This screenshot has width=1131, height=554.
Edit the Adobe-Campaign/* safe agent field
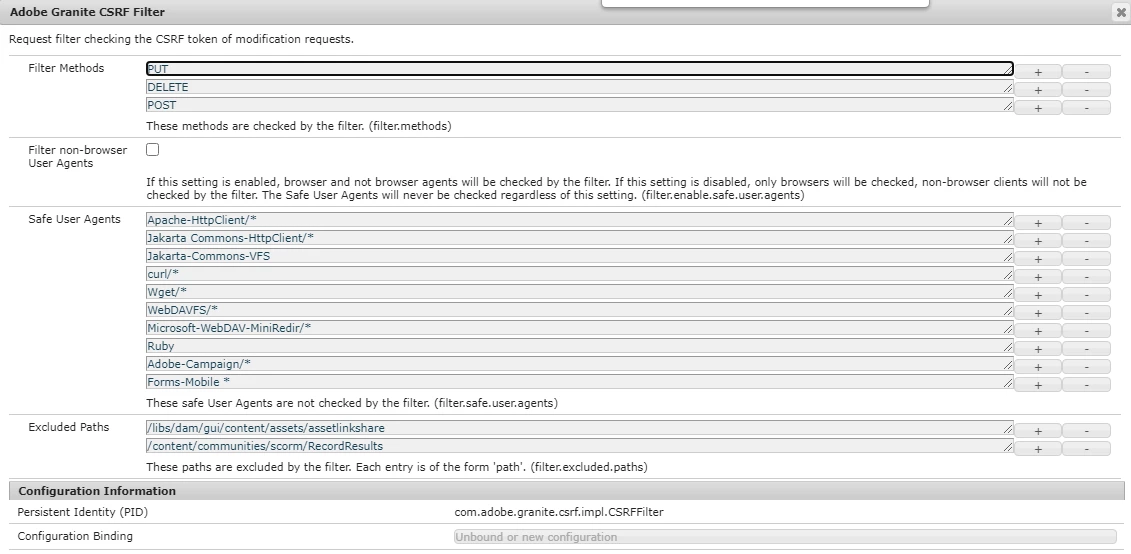pos(579,364)
